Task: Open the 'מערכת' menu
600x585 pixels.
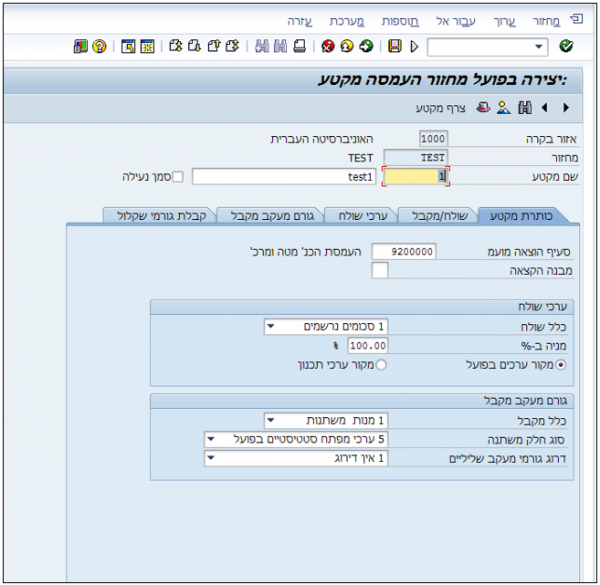Action: (x=347, y=21)
